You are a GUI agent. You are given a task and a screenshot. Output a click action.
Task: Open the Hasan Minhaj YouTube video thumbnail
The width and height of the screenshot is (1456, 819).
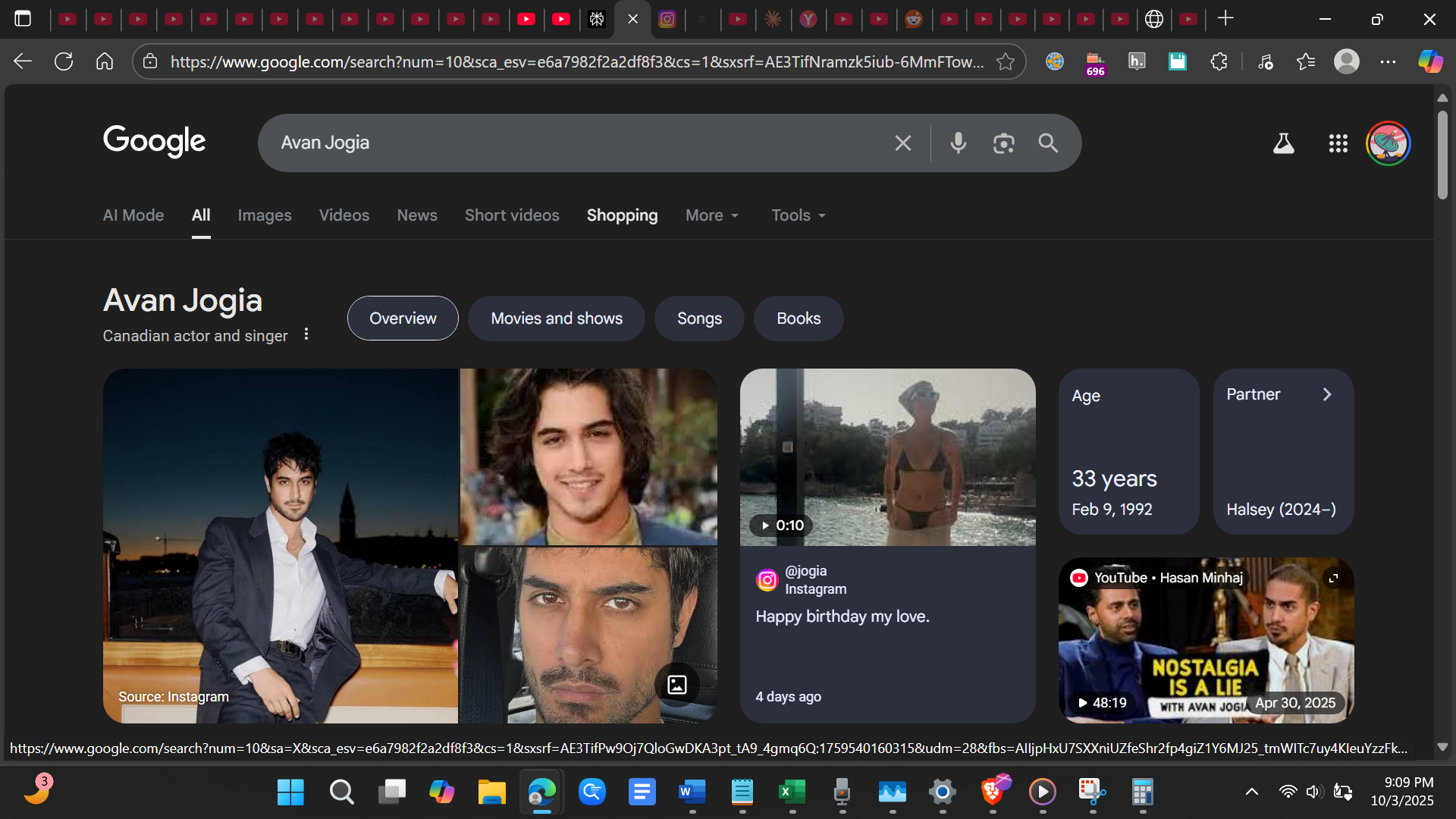(1206, 641)
